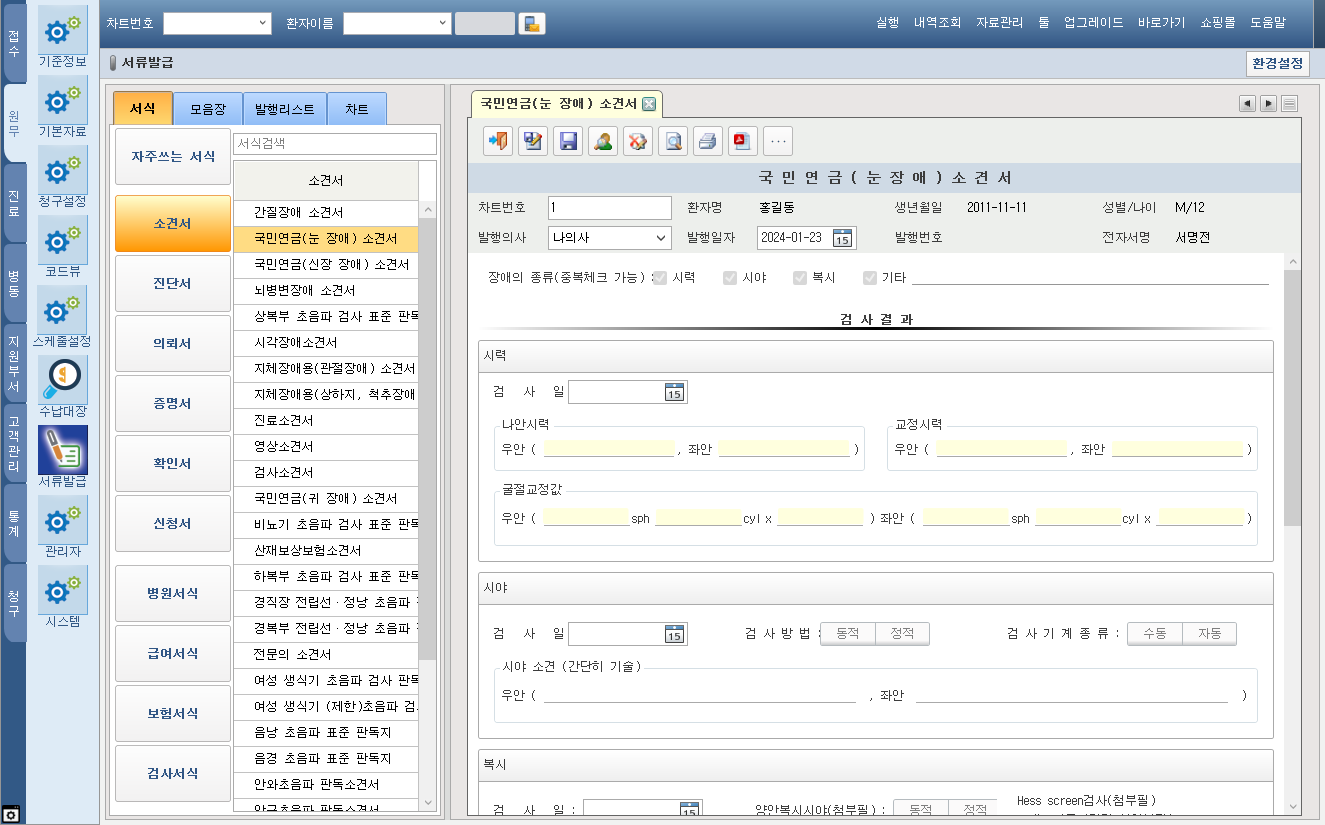This screenshot has width=1325, height=825.
Task: Toggle the 복시 checkbox
Action: (x=800, y=278)
